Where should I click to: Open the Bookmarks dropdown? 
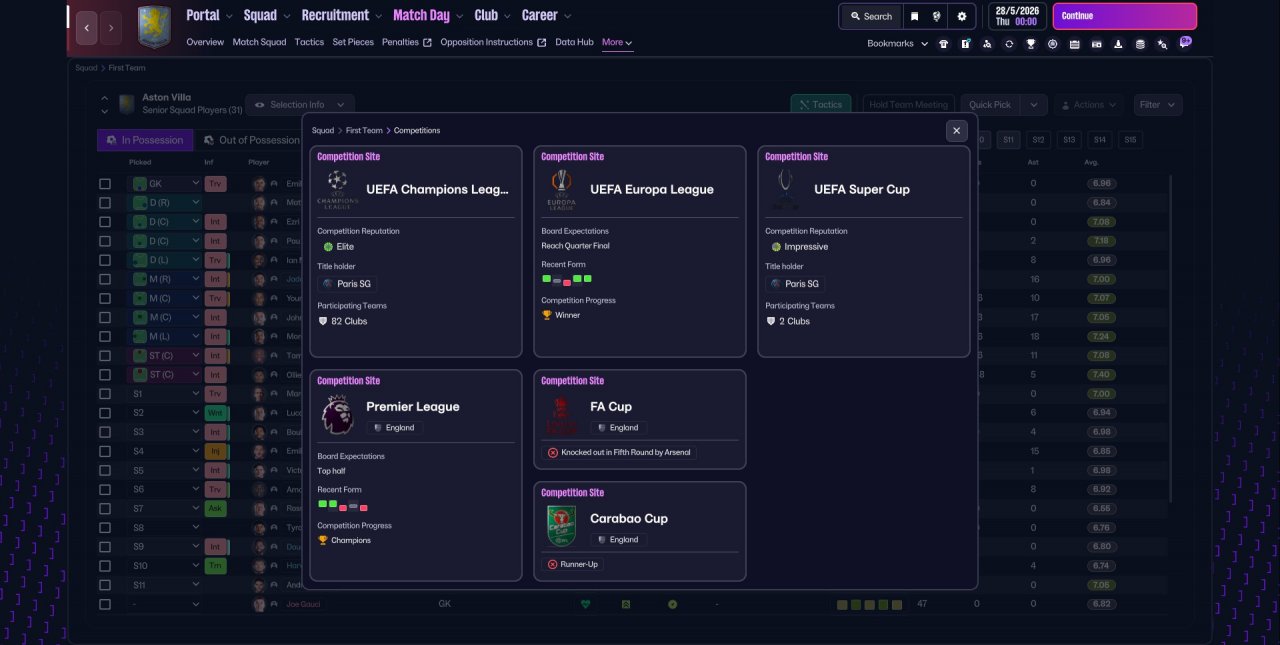tap(897, 44)
